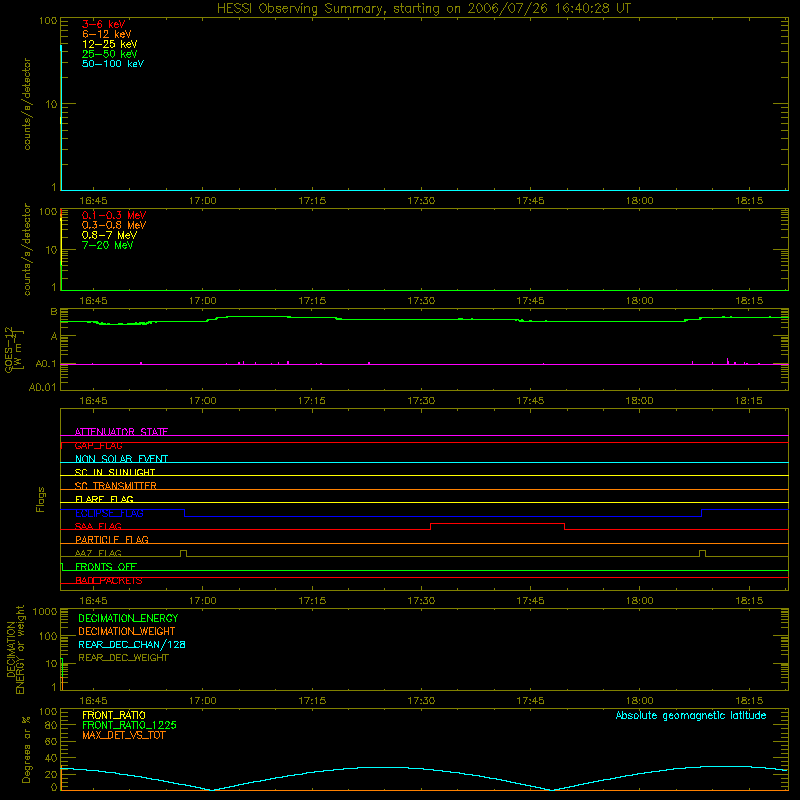
Task: Select the NON_SOLAR_EVENT flag label
Action: pyautogui.click(x=121, y=459)
